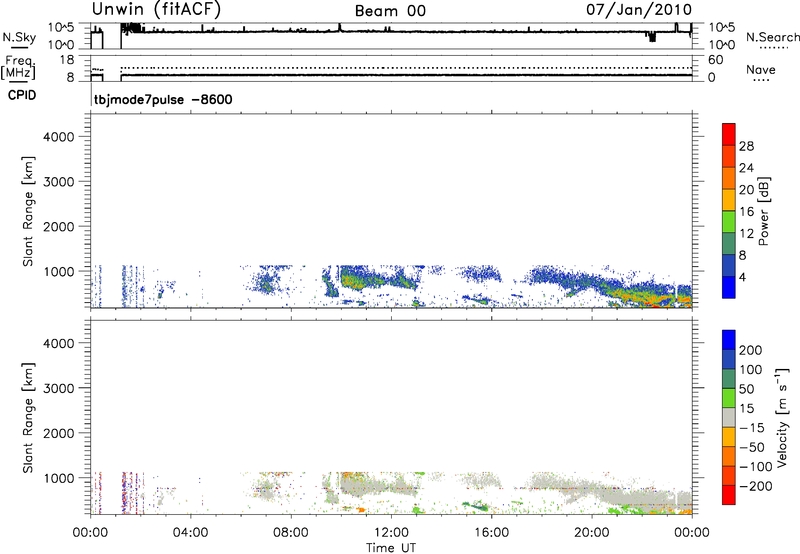Click the 'Slant Range [km]' label of velocity panel

28,418
